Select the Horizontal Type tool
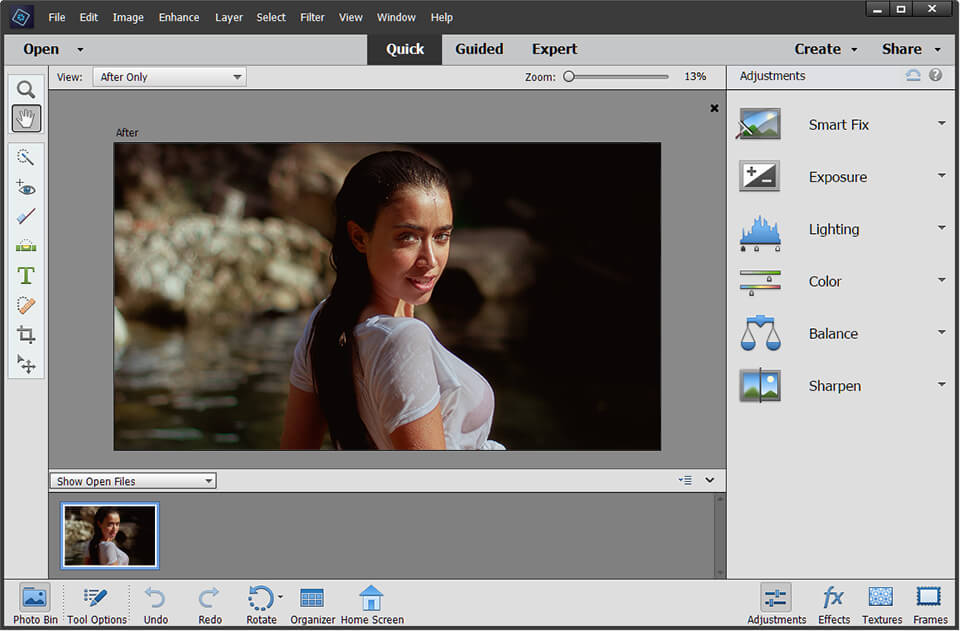The width and height of the screenshot is (960, 631). 26,276
